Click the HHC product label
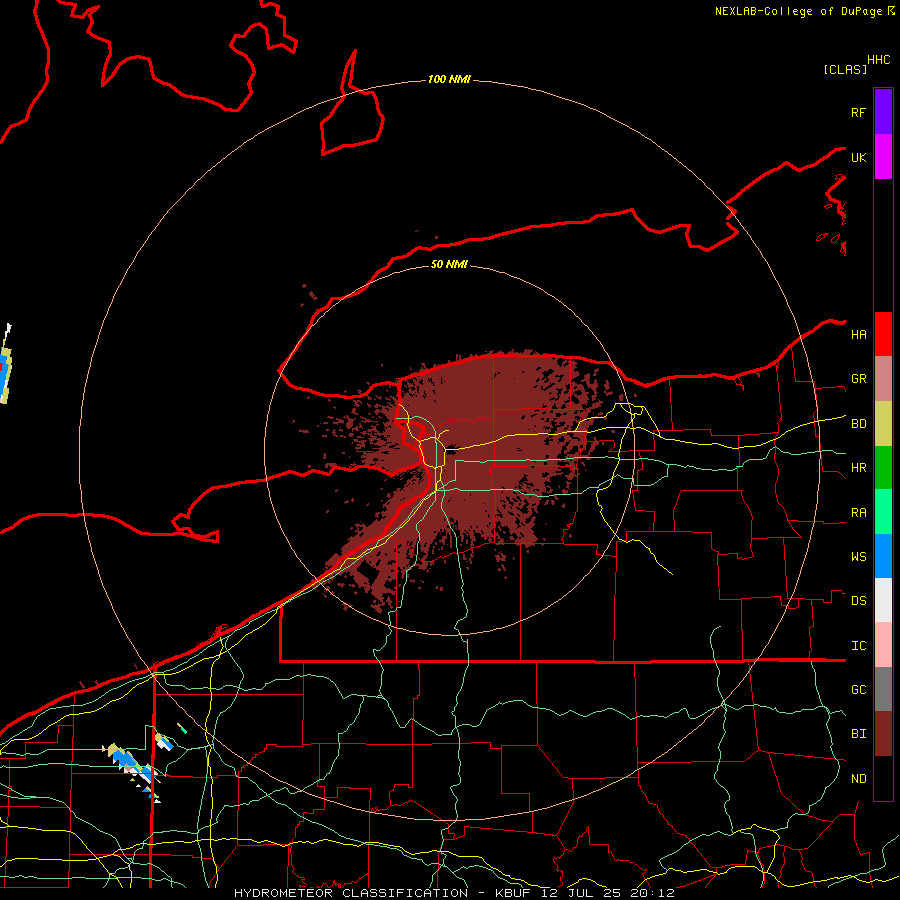This screenshot has width=900, height=900. point(879,60)
